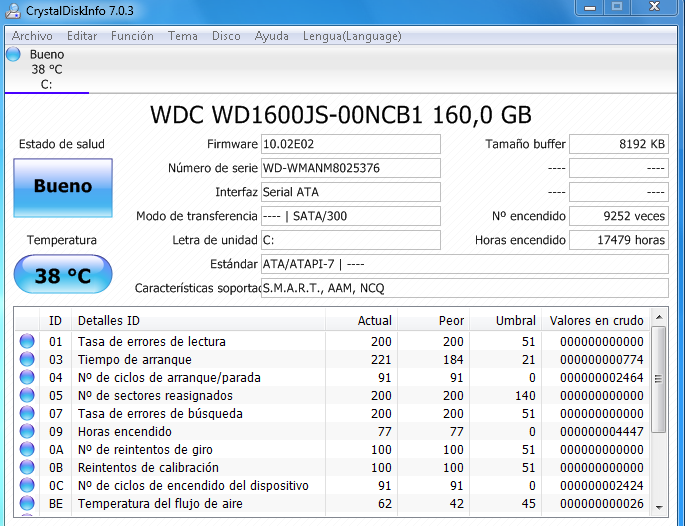This screenshot has height=526, width=685.
Task: Click the 38 °C temperature button
Action: coord(63,274)
